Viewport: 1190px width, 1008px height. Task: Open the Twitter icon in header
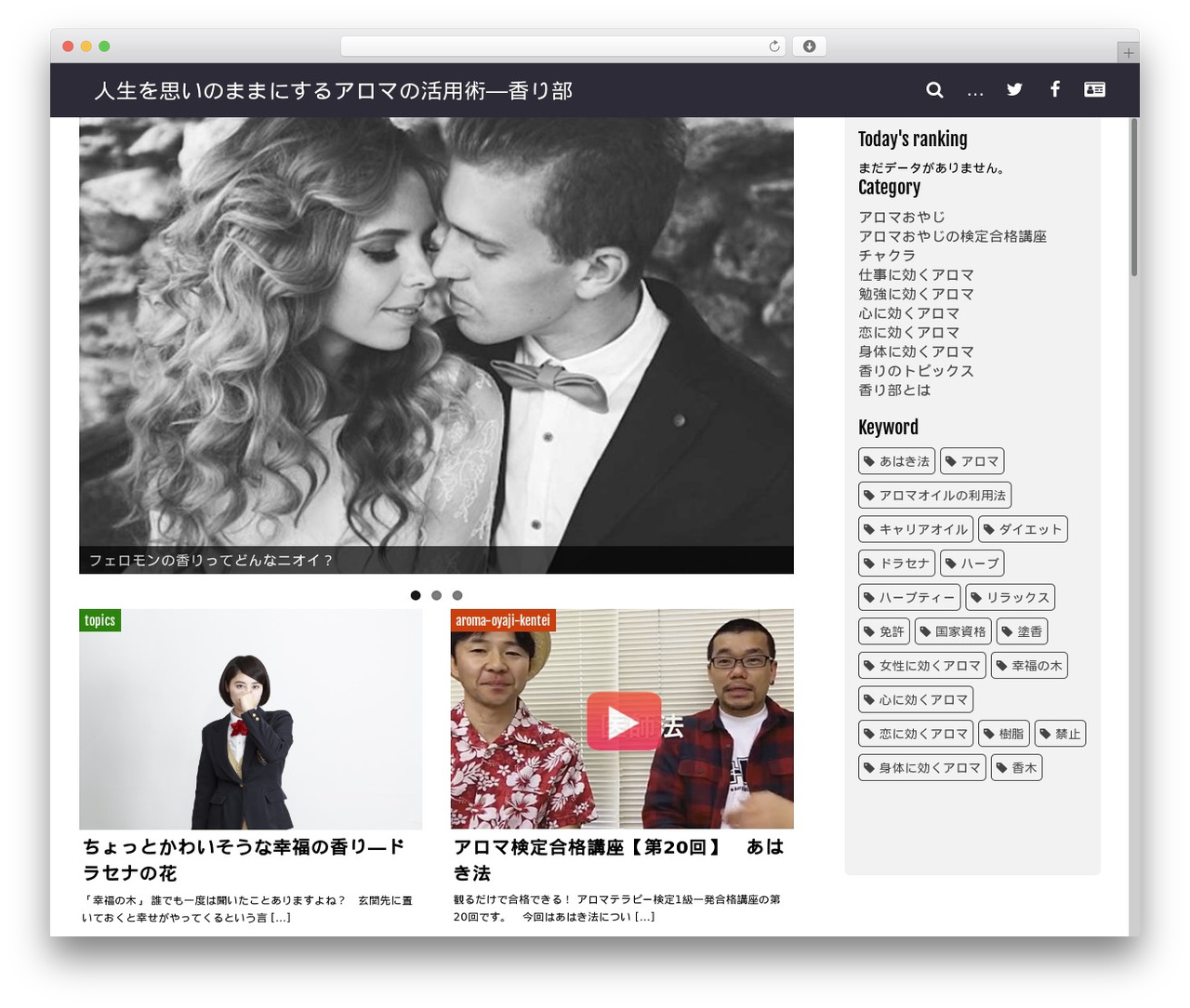coord(1014,89)
